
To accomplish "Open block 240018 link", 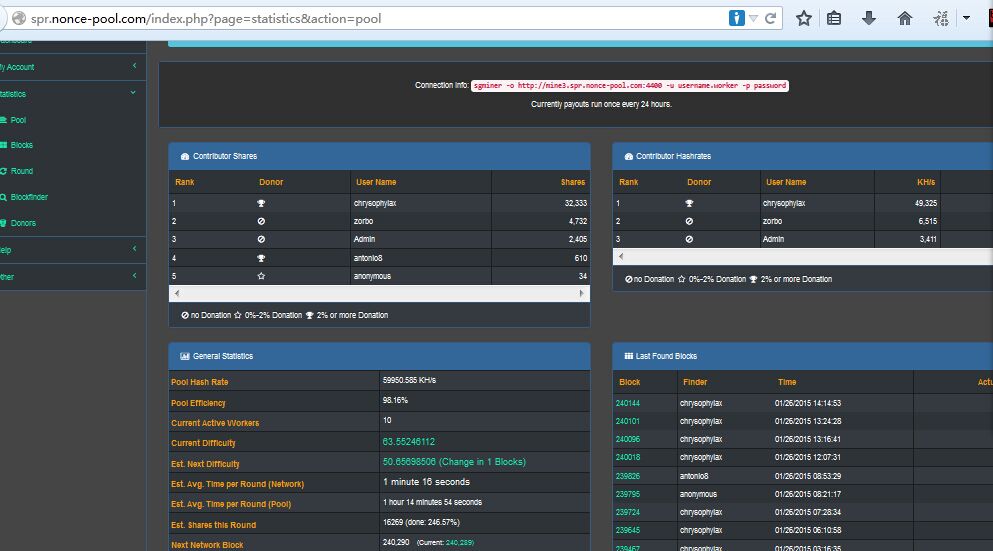I will [628, 457].
